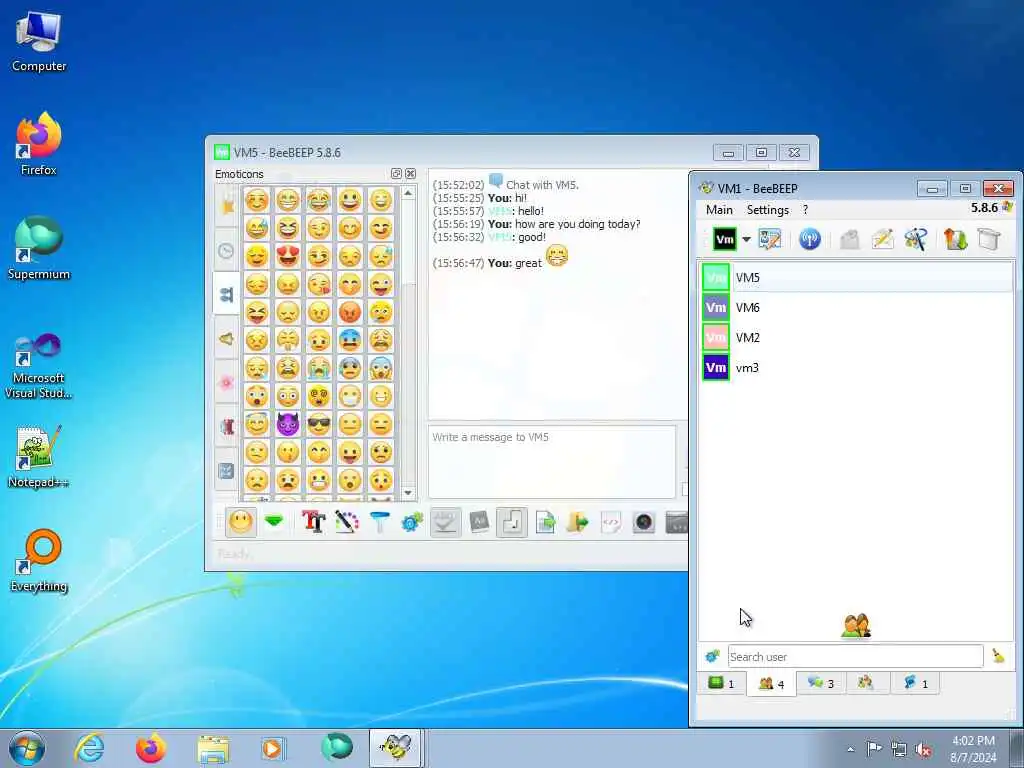Click in the Search user field

tap(856, 656)
